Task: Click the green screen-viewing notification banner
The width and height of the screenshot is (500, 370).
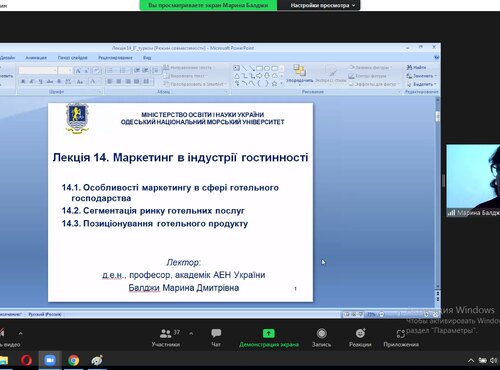Action: coord(208,5)
